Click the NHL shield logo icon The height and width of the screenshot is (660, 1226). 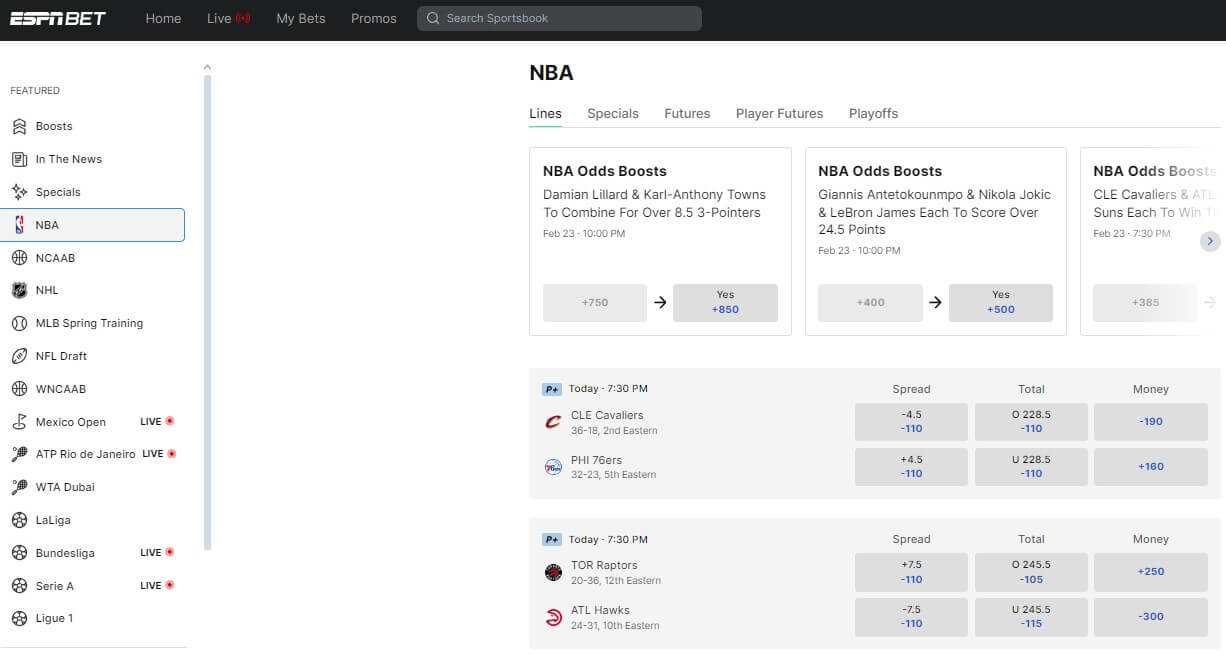[19, 290]
